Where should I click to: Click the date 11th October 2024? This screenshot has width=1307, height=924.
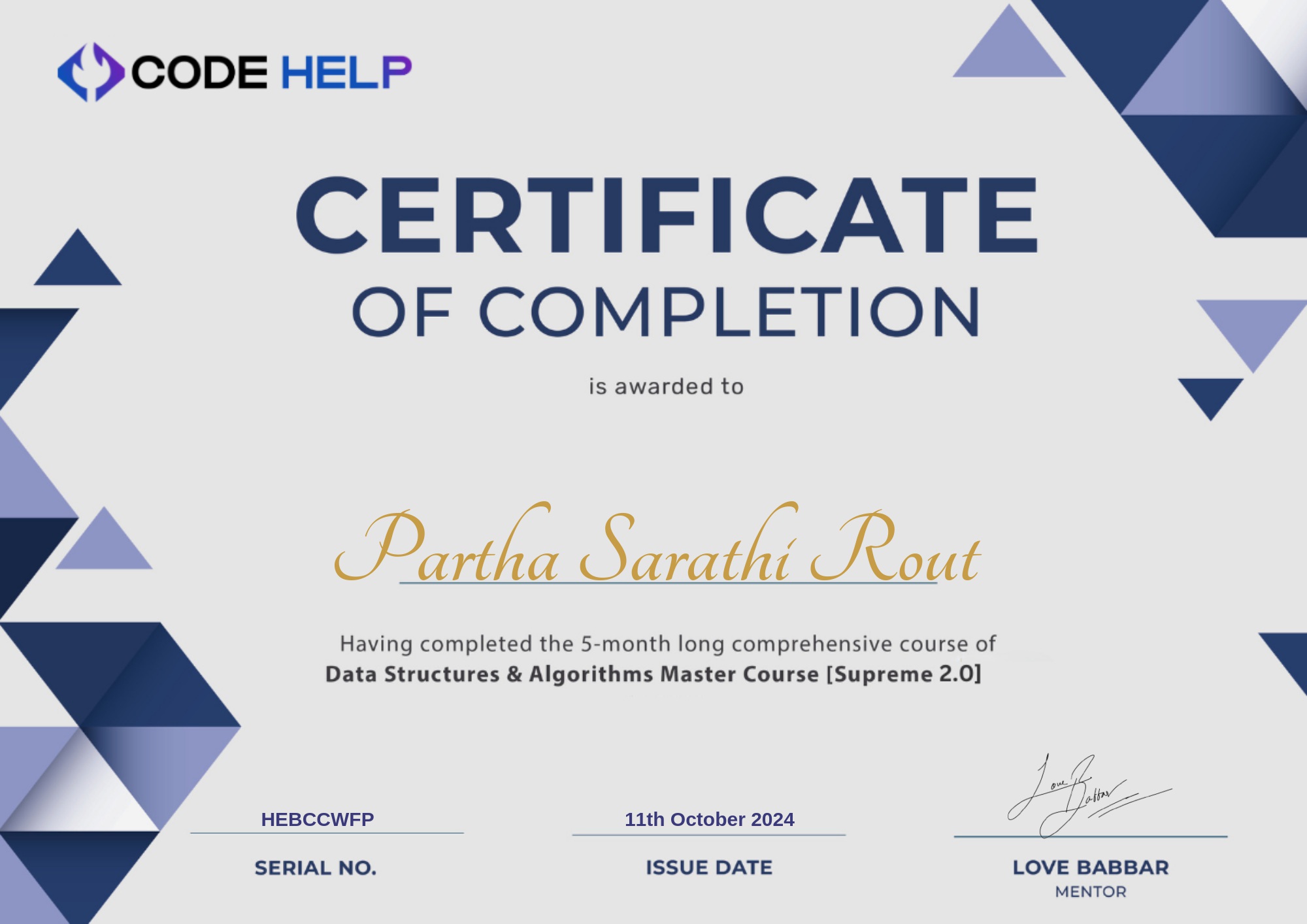point(709,819)
